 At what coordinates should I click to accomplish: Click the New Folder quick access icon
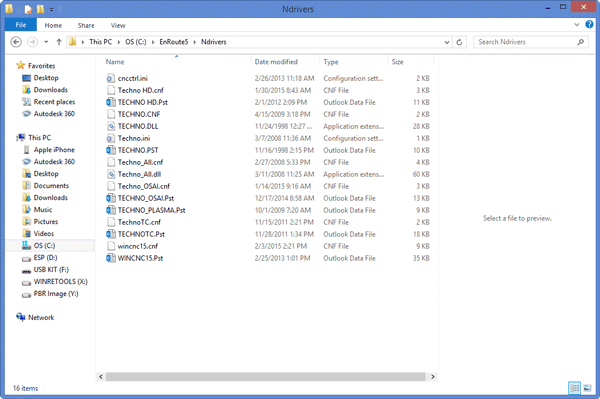point(40,8)
